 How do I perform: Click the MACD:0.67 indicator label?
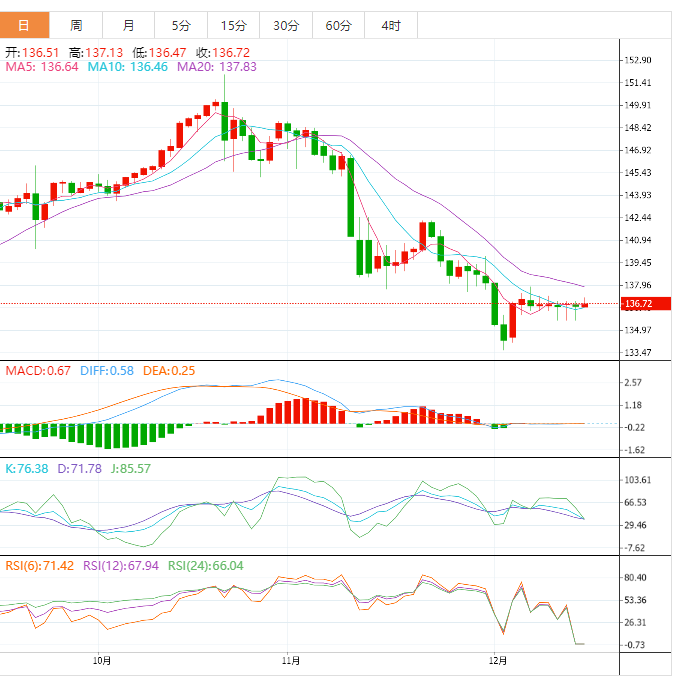[x=38, y=371]
